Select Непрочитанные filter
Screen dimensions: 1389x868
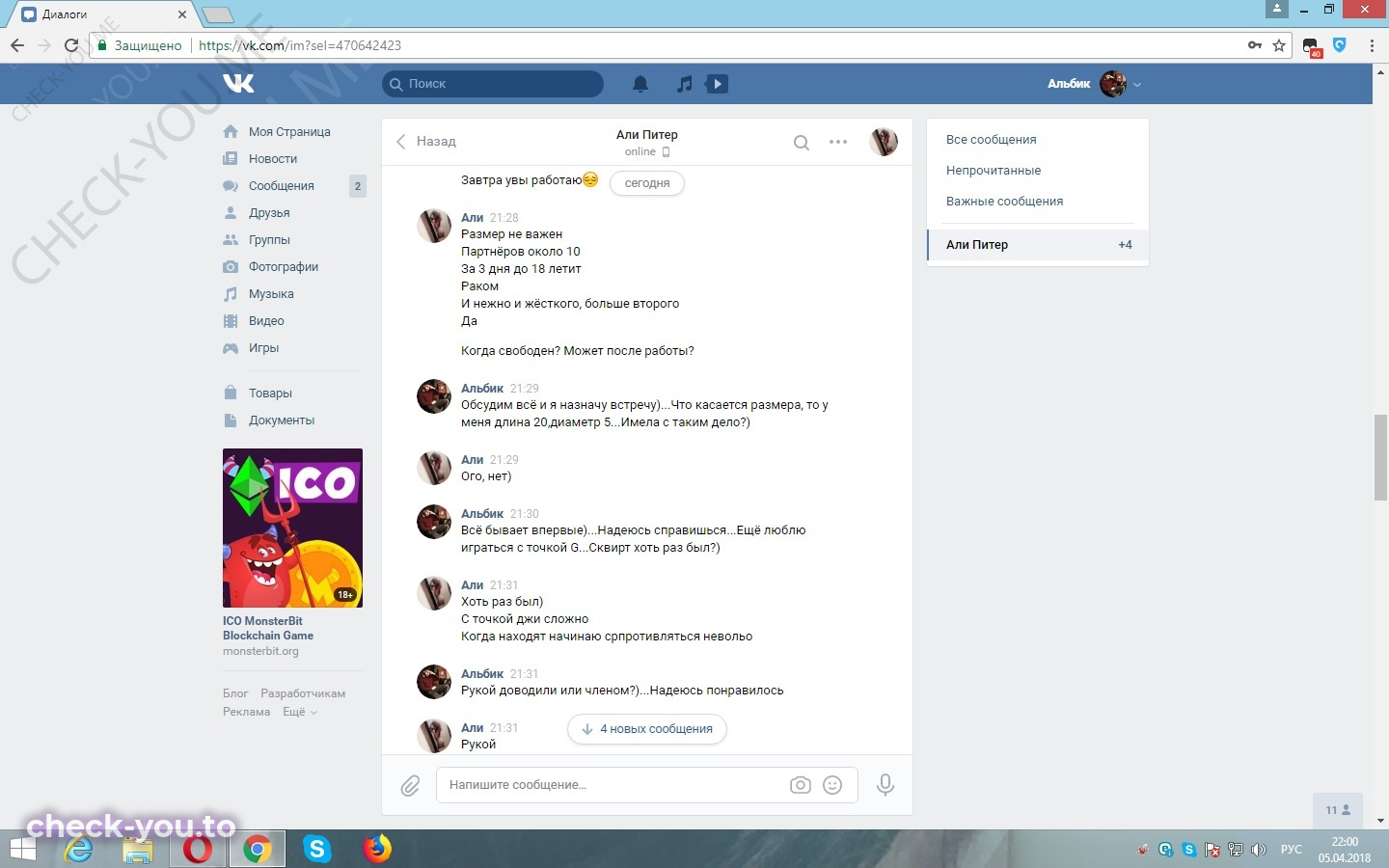(x=994, y=171)
